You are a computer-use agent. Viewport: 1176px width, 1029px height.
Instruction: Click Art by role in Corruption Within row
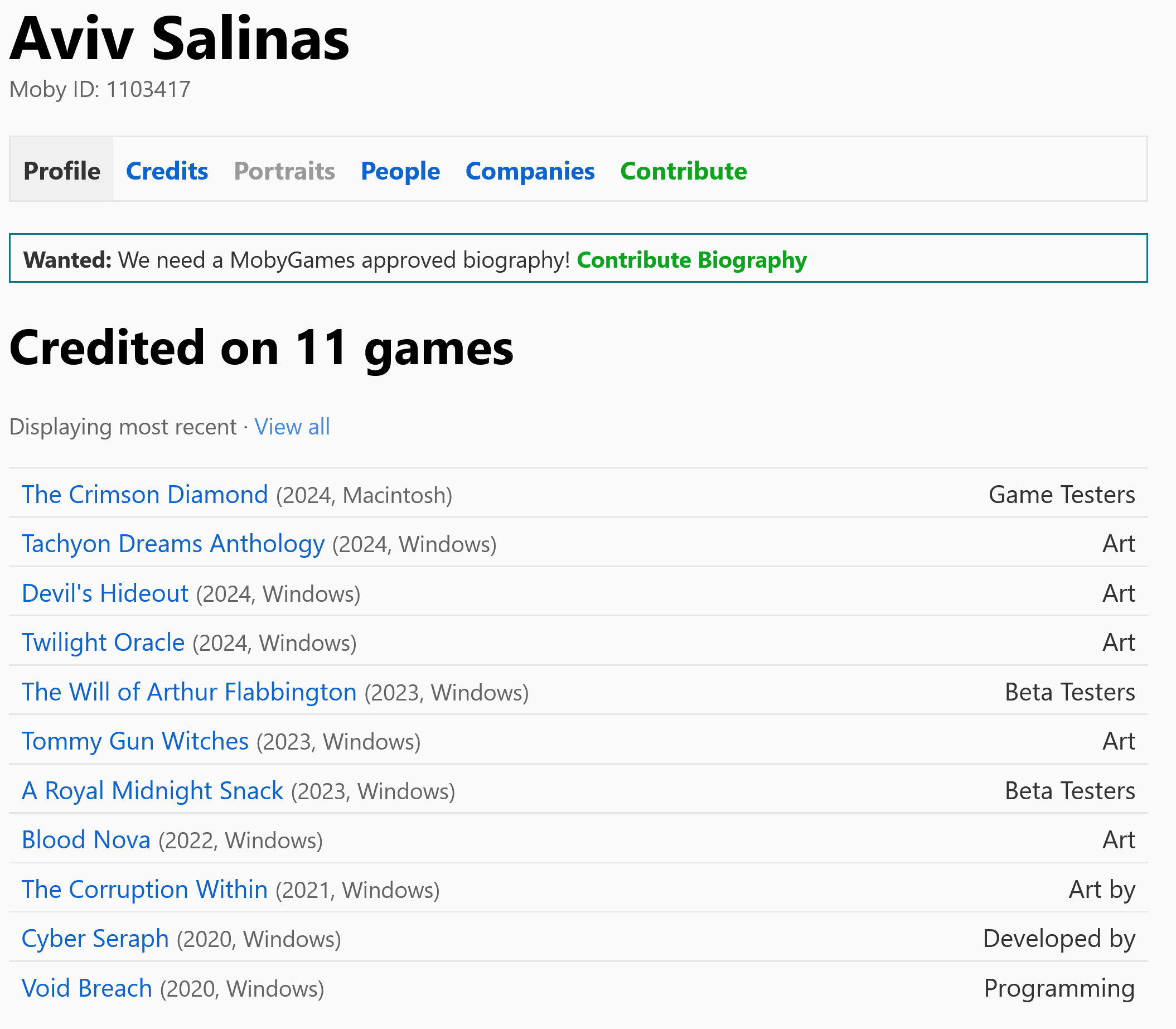[1102, 890]
